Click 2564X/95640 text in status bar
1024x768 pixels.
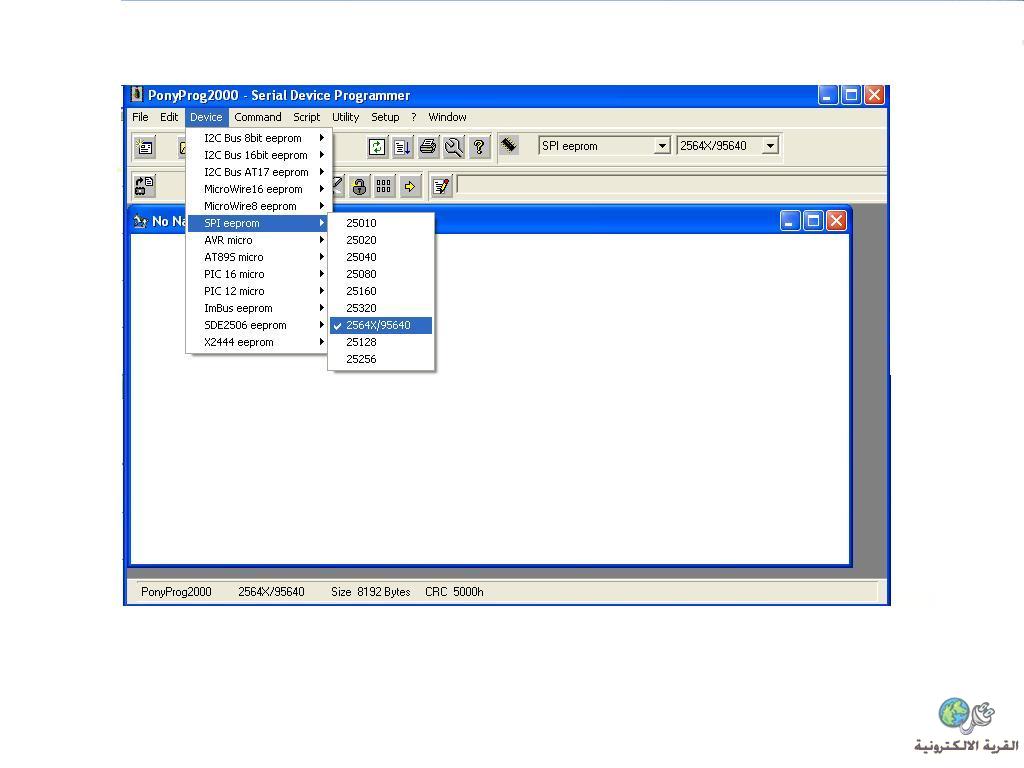[271, 592]
